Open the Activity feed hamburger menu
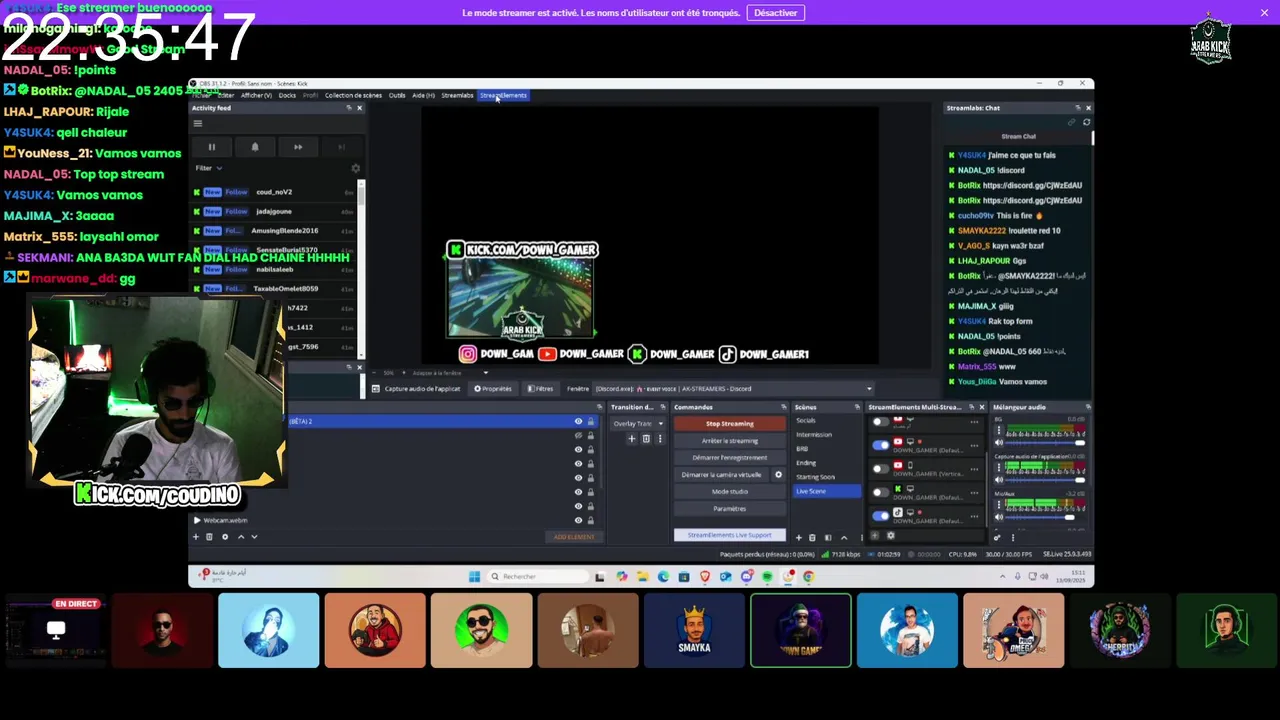Viewport: 1280px width, 720px height. coord(197,123)
